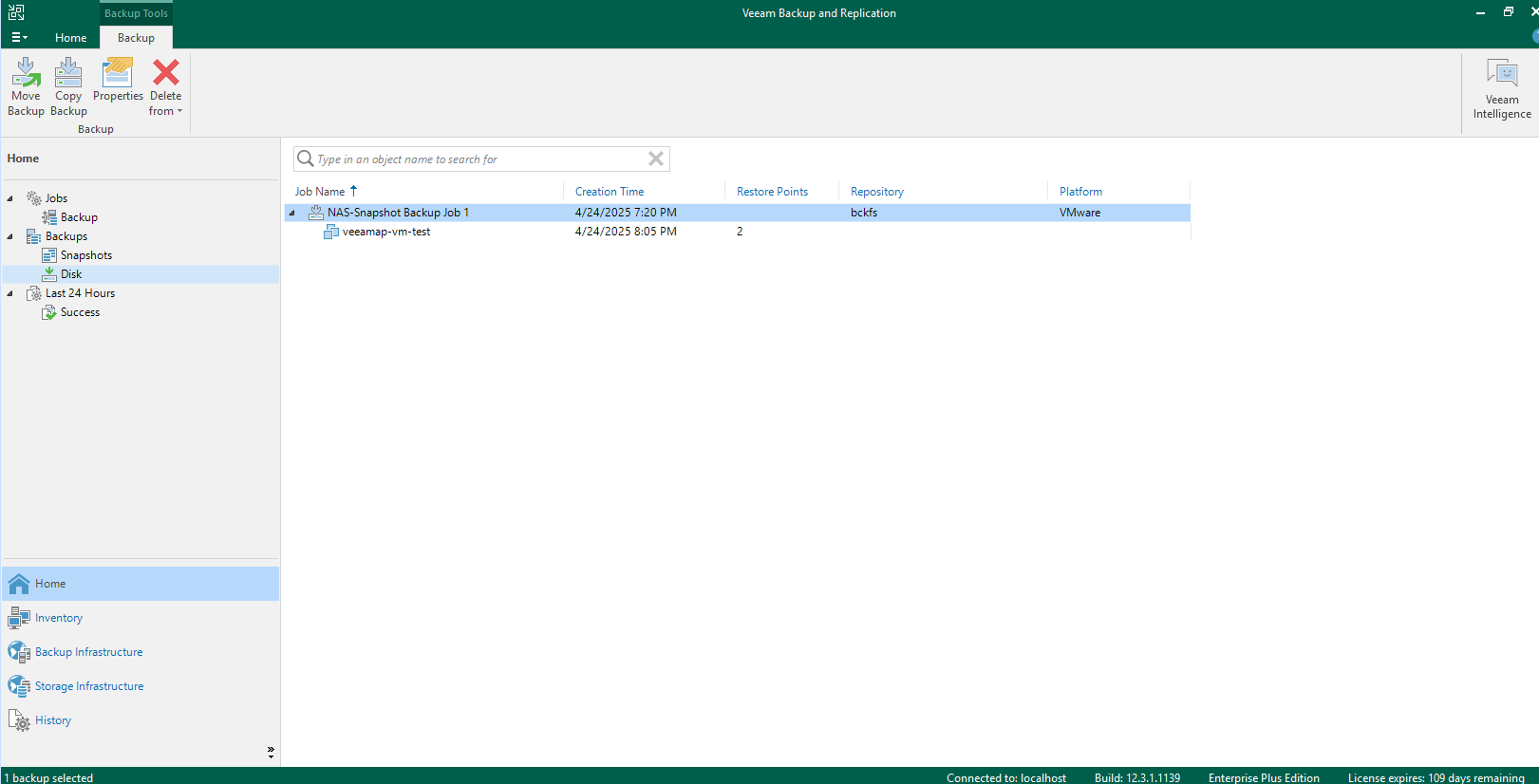Select the Snapshots tree item label
1539x784 pixels.
(x=86, y=255)
